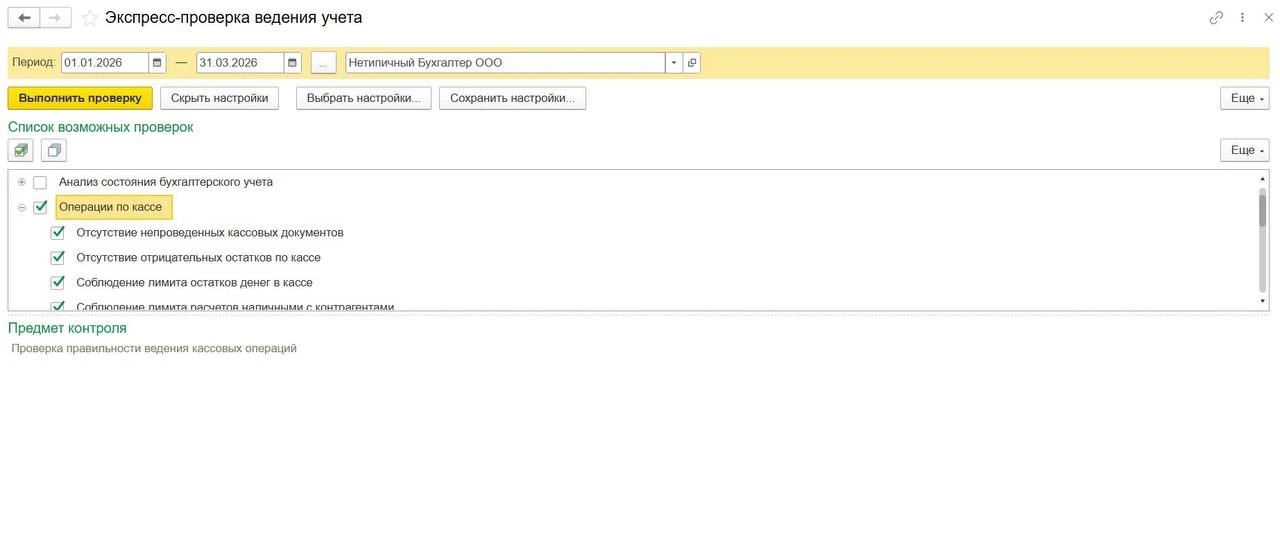Click the end date field 31.03.2026
This screenshot has height=547, width=1280.
point(240,63)
